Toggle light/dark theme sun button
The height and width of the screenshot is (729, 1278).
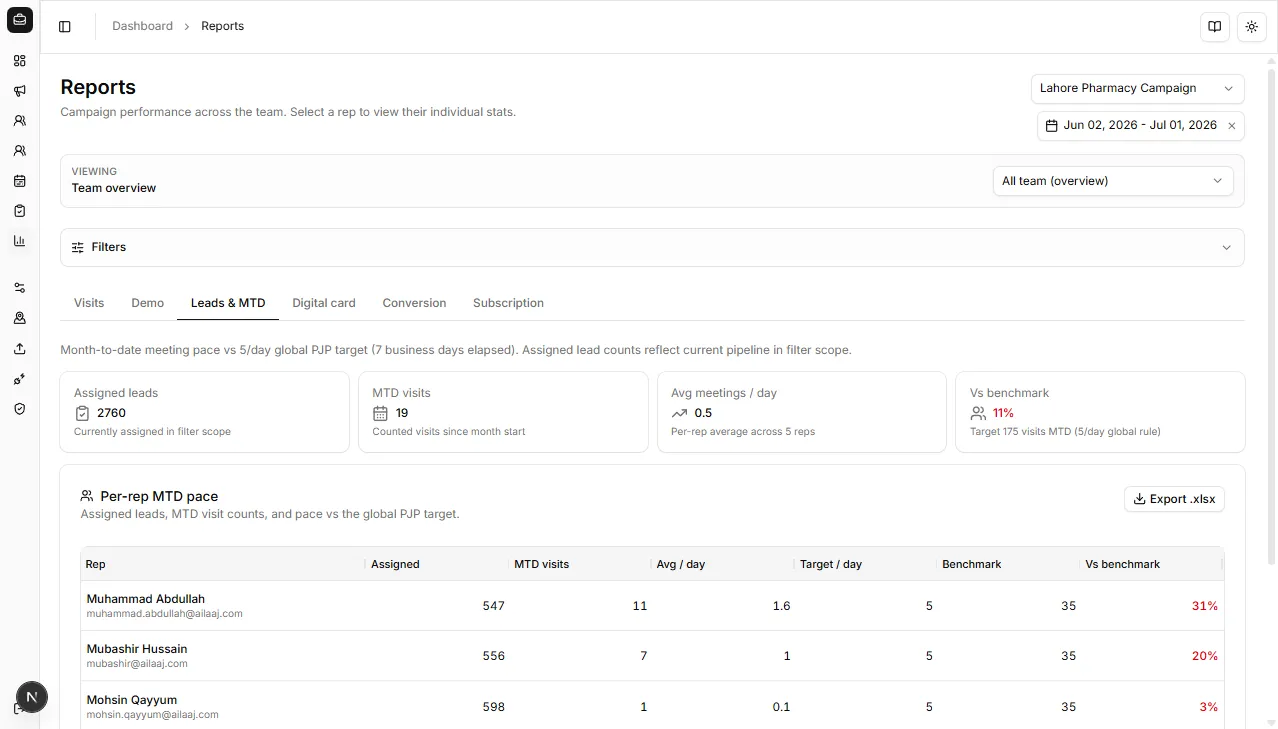(x=1252, y=27)
